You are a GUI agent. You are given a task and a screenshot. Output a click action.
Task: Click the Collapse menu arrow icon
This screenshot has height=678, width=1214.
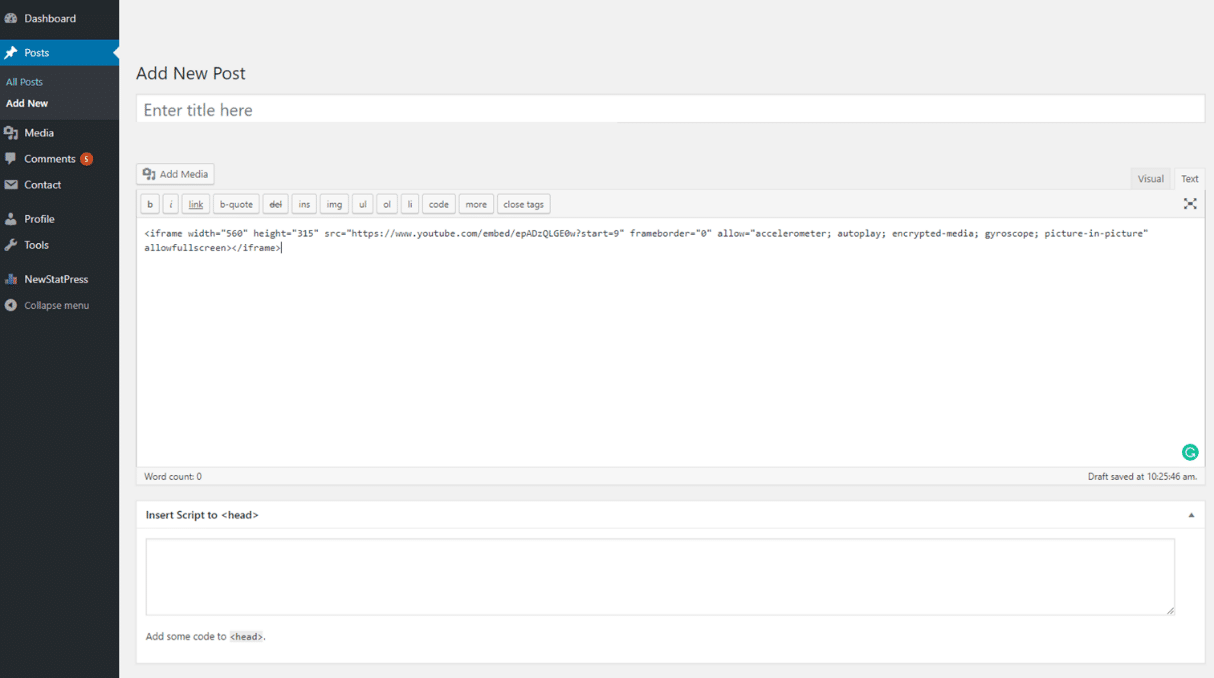11,305
